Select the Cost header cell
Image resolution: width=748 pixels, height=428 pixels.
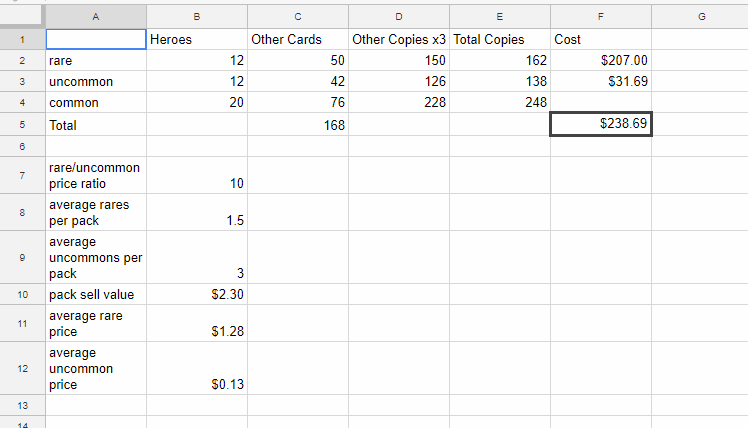601,39
